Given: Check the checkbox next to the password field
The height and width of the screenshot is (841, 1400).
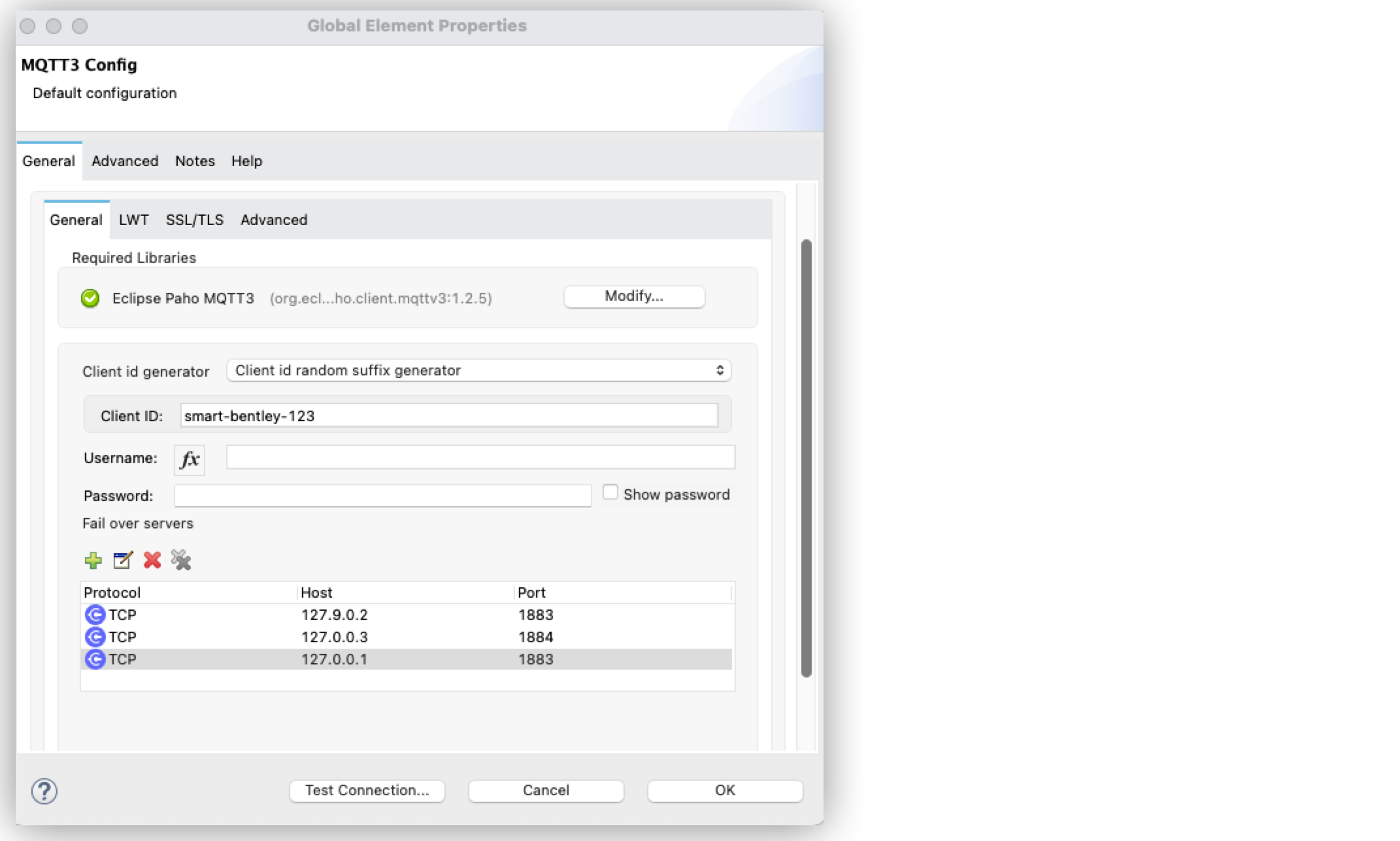Looking at the screenshot, I should click(610, 492).
